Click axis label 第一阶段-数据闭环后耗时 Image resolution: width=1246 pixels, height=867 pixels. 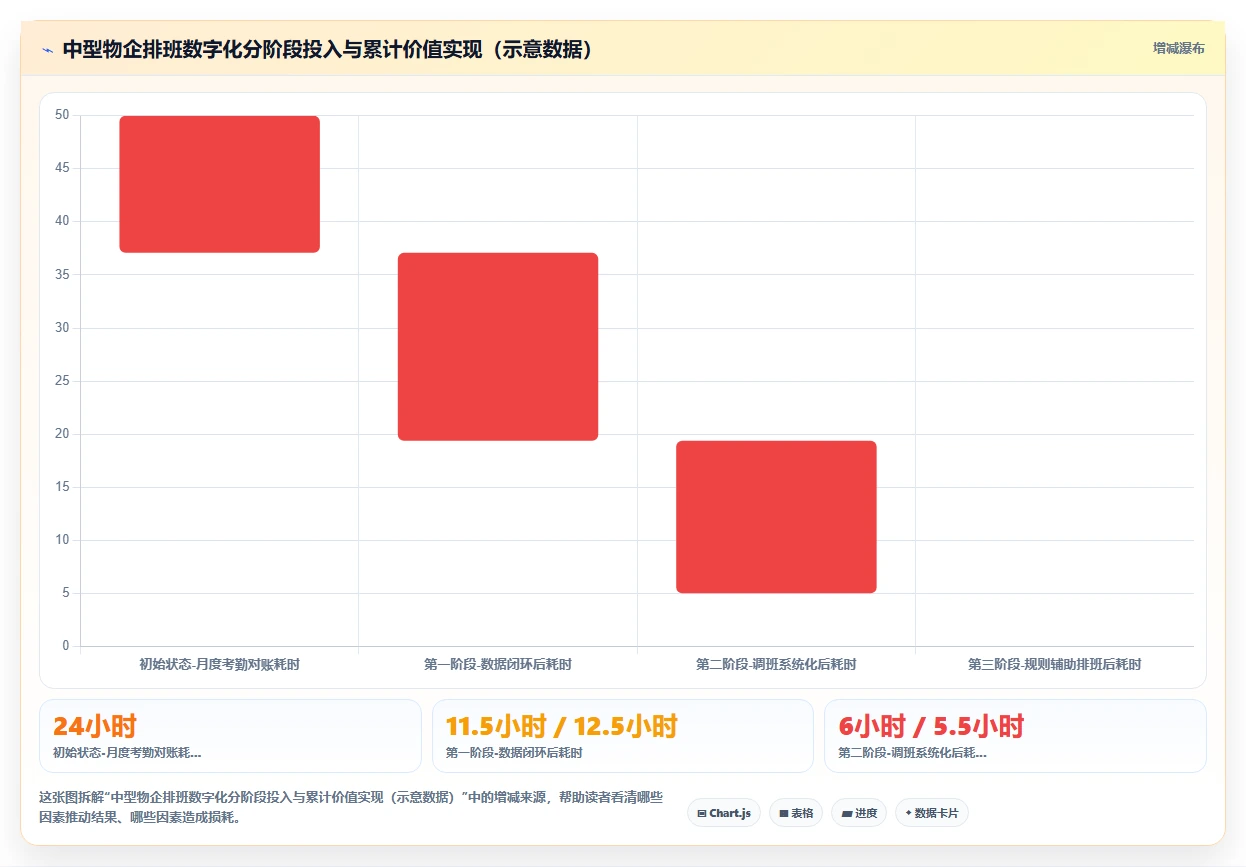pyautogui.click(x=498, y=664)
